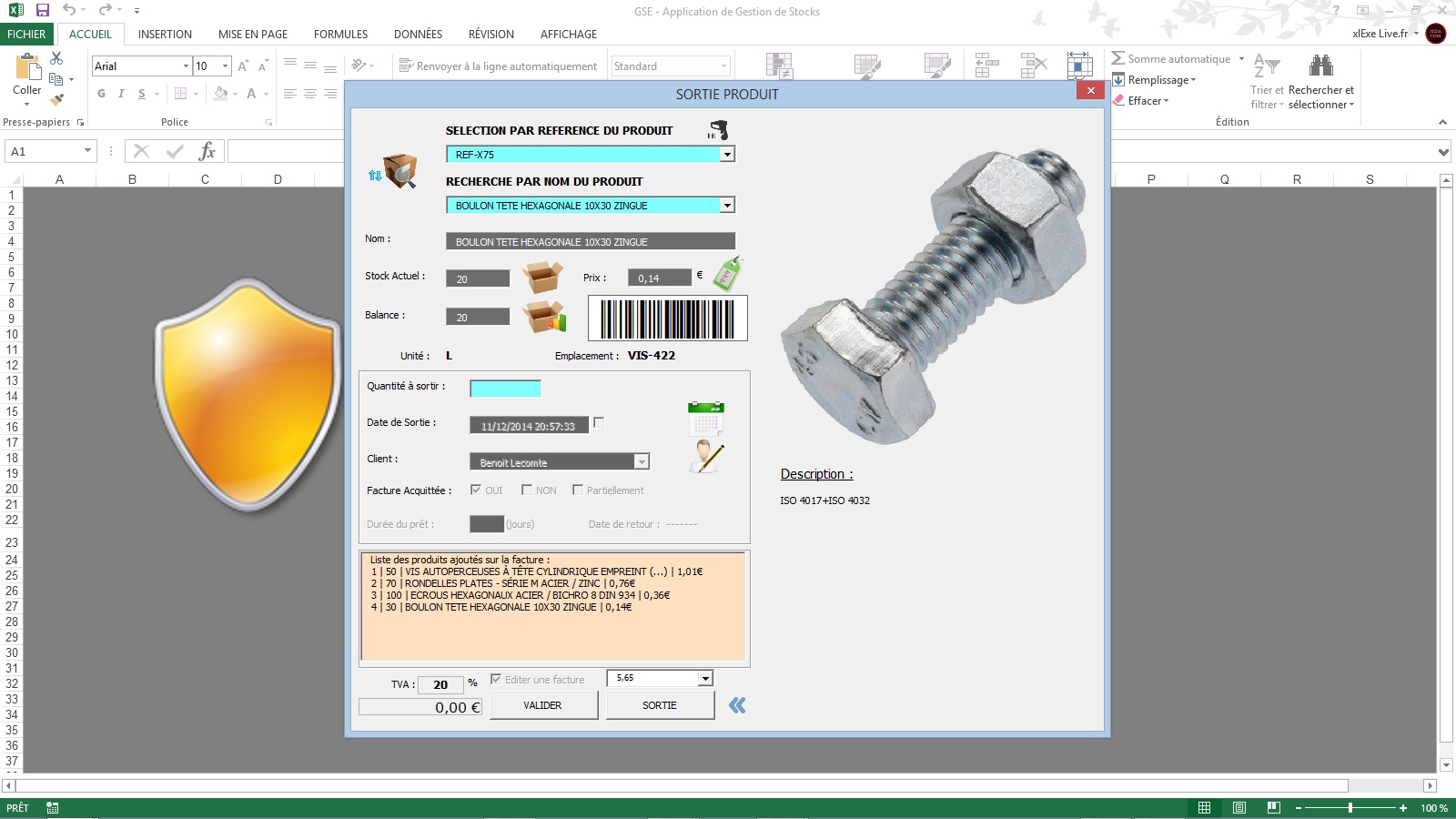Click the green price tag icon near Prix

pyautogui.click(x=725, y=274)
